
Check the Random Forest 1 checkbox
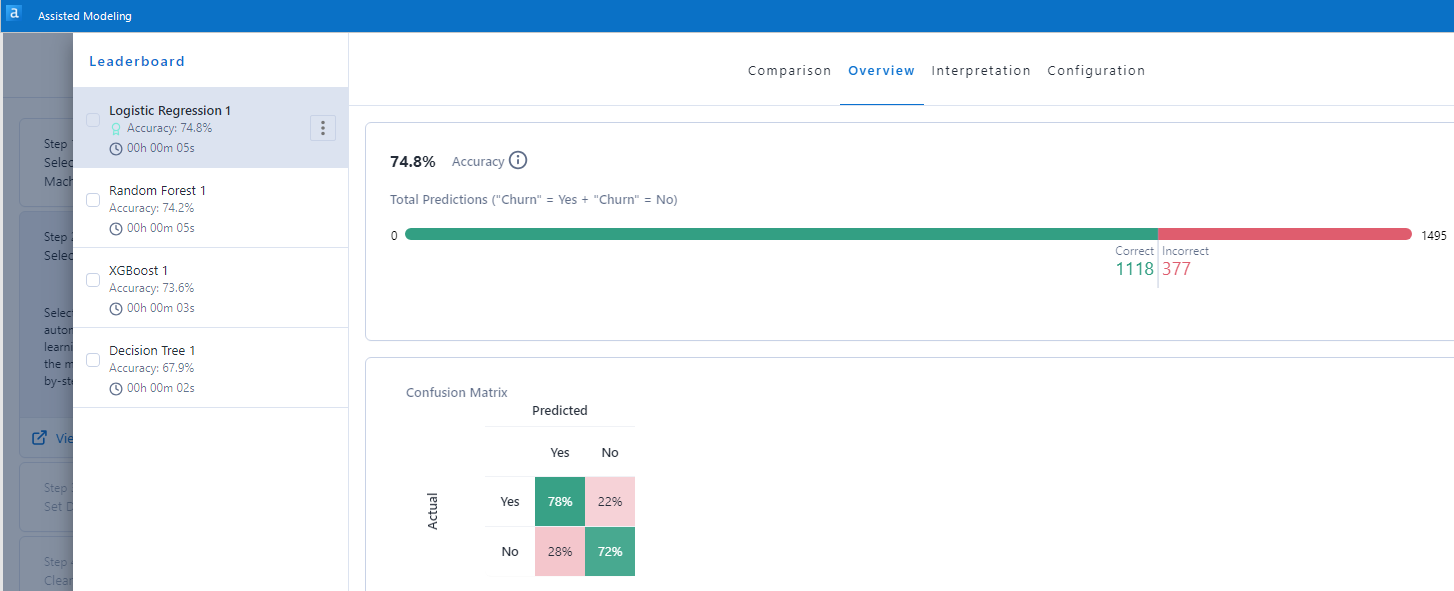(92, 199)
